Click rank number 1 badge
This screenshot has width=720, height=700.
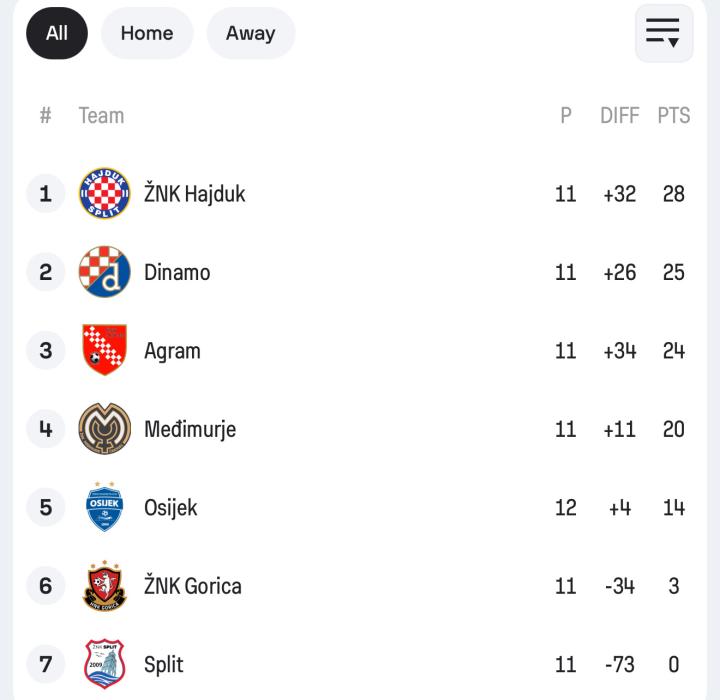45,194
